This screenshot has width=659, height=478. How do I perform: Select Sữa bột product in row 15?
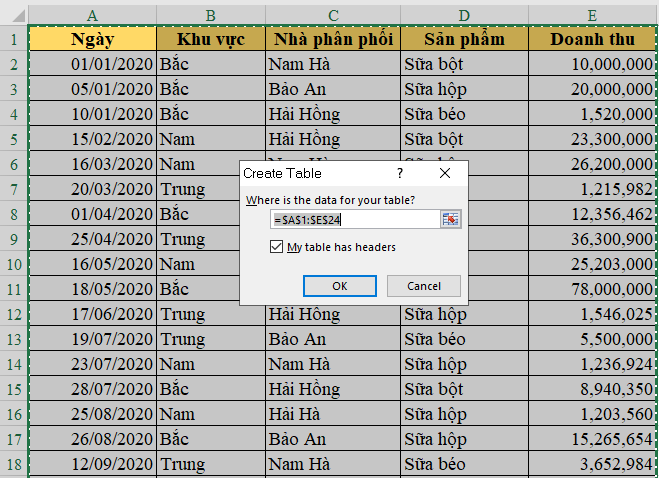pyautogui.click(x=464, y=389)
